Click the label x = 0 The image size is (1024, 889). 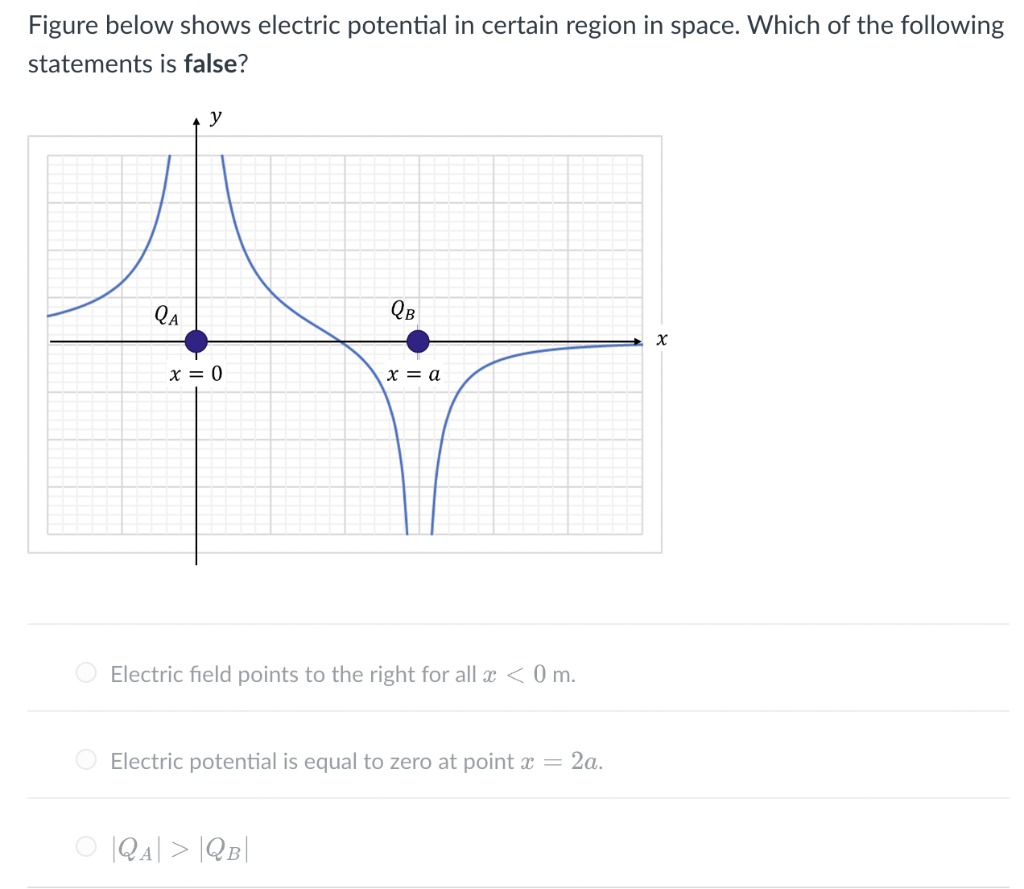point(196,375)
